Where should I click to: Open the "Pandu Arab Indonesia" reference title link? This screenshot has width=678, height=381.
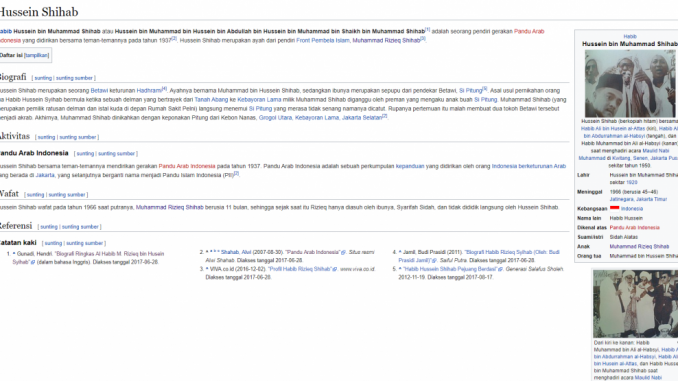pyautogui.click(x=313, y=252)
